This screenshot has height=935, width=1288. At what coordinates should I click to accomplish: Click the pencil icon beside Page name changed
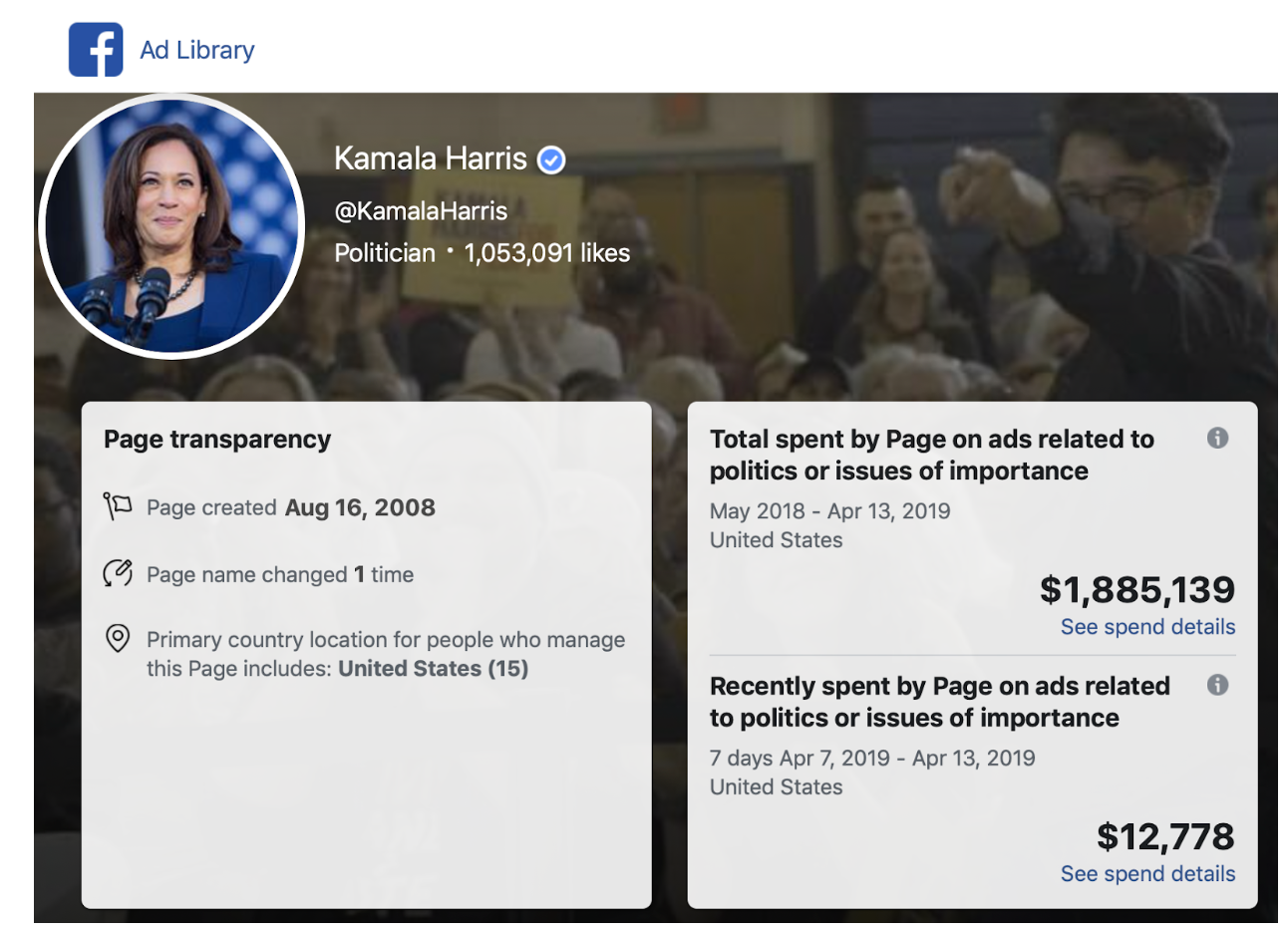pyautogui.click(x=118, y=573)
